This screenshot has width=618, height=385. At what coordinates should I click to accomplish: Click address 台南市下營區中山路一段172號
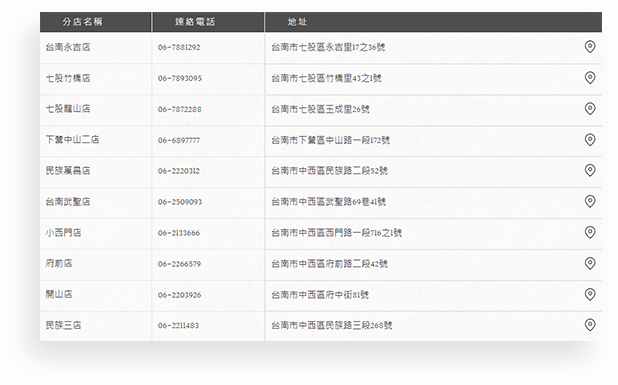coord(330,140)
